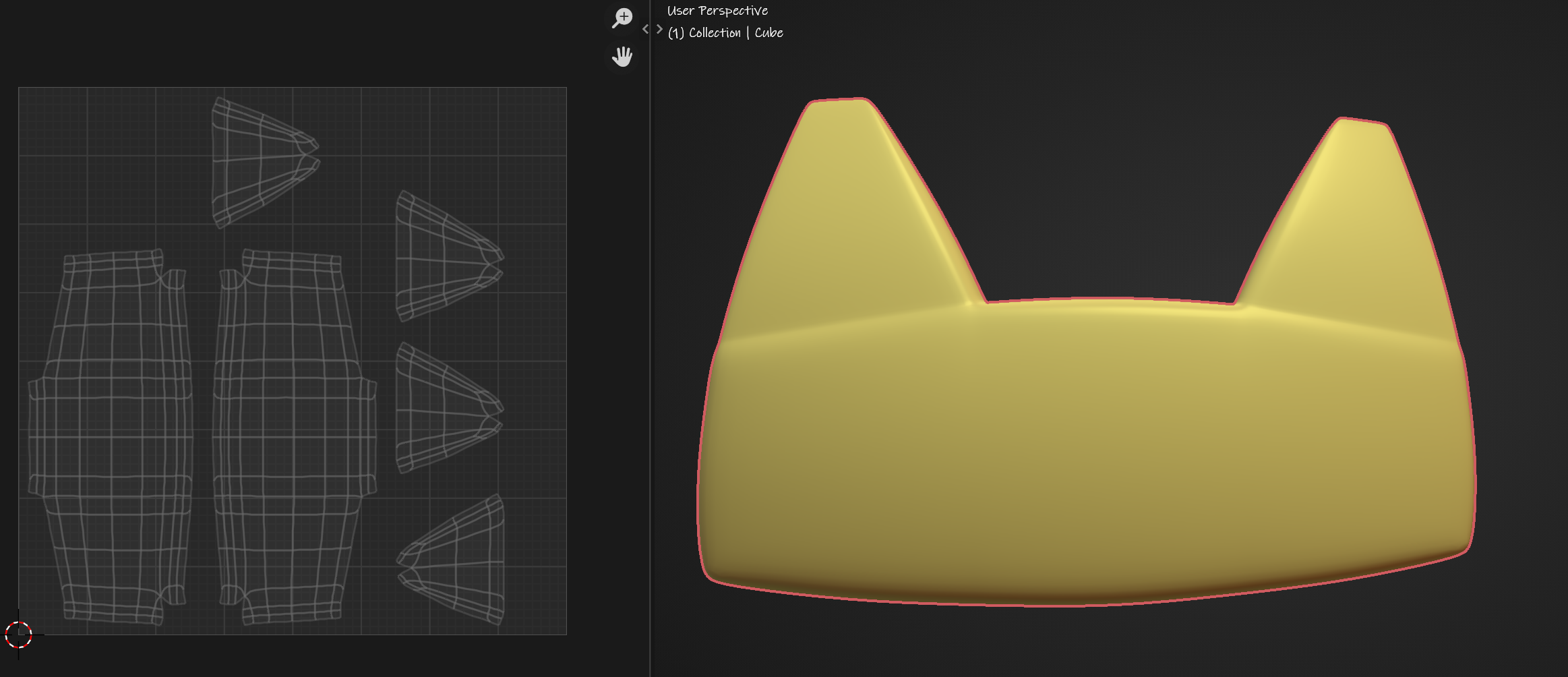Click the 2D cursor crosshair in UV editor

click(18, 635)
